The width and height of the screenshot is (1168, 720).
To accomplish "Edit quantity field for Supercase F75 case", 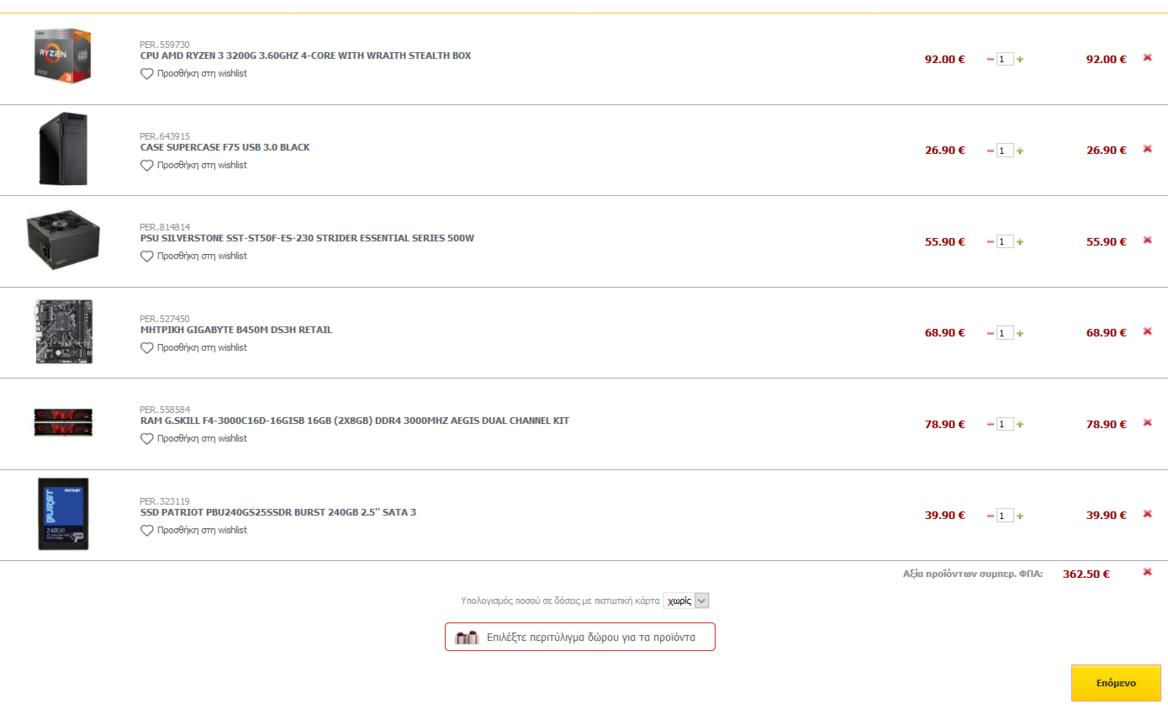I will tap(1005, 150).
